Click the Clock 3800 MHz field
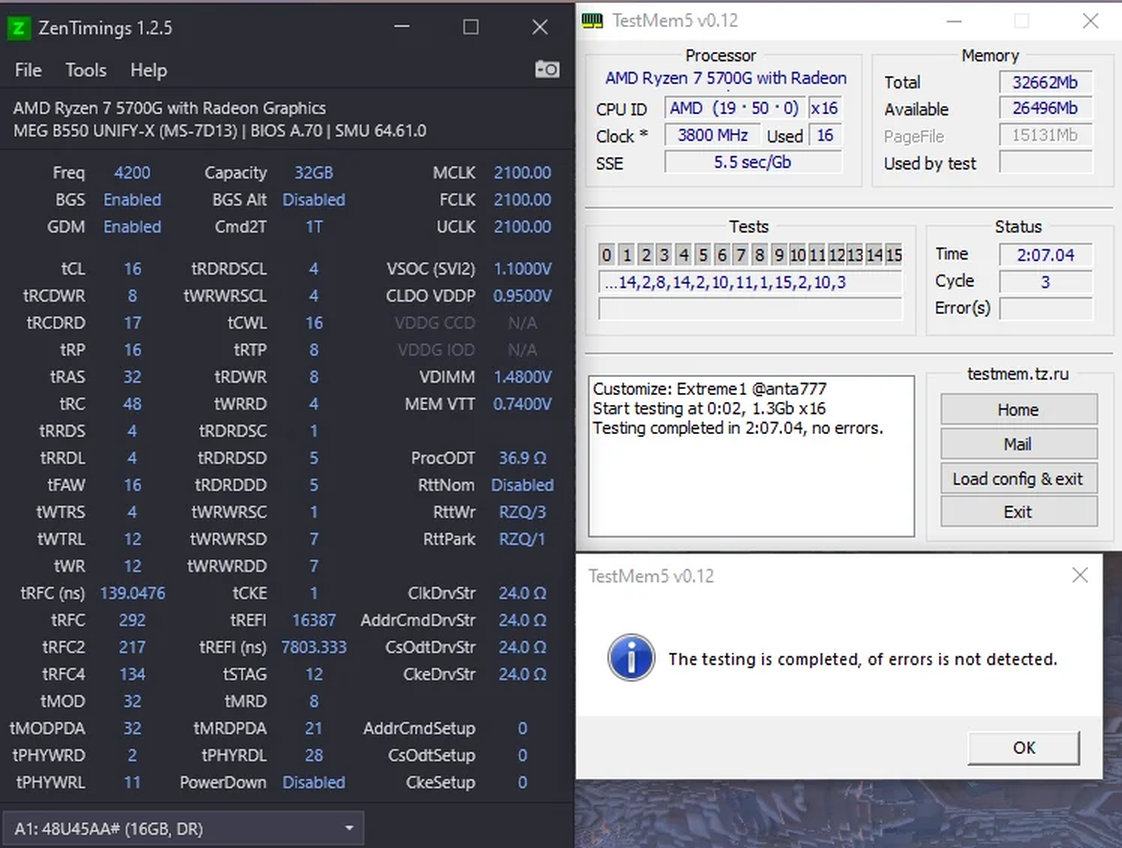Screen dimensions: 1122x848 [x=712, y=135]
